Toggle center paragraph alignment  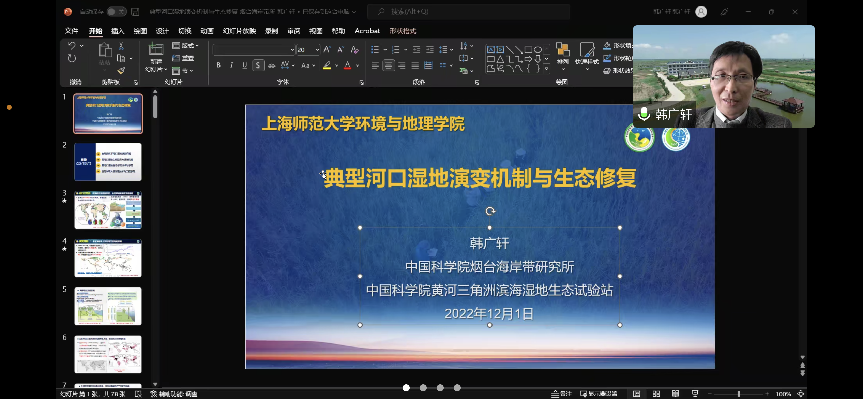pos(389,65)
